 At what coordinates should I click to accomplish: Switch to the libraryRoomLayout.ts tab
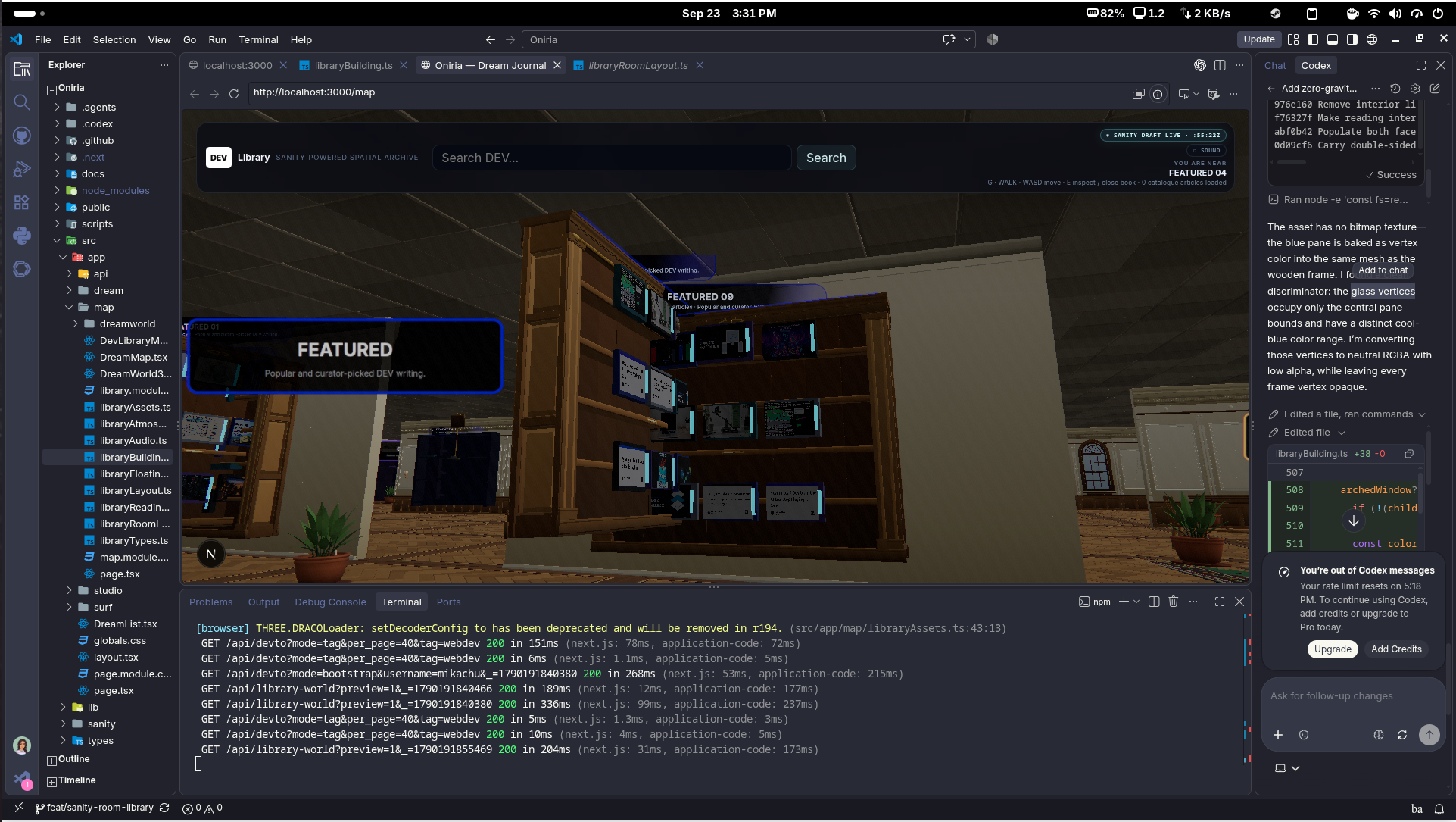tap(638, 65)
